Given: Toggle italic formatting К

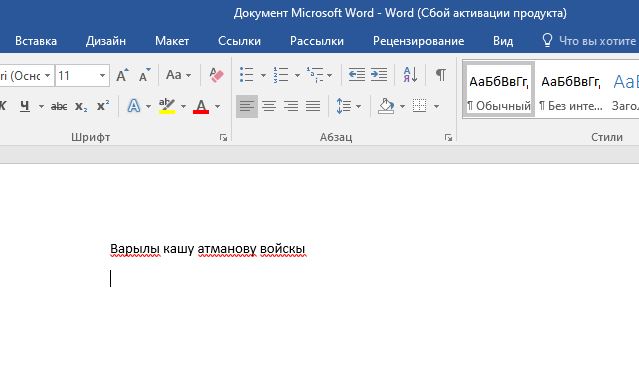Looking at the screenshot, I should pyautogui.click(x=3, y=106).
